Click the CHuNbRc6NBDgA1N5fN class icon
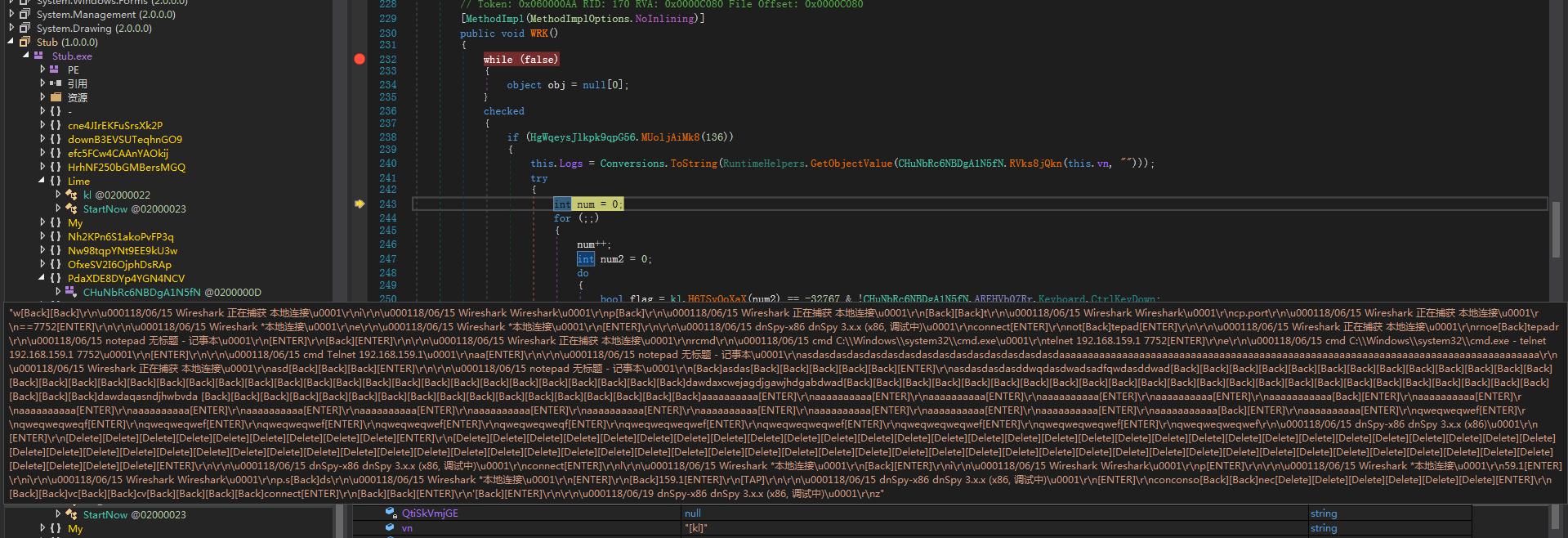 click(x=71, y=292)
